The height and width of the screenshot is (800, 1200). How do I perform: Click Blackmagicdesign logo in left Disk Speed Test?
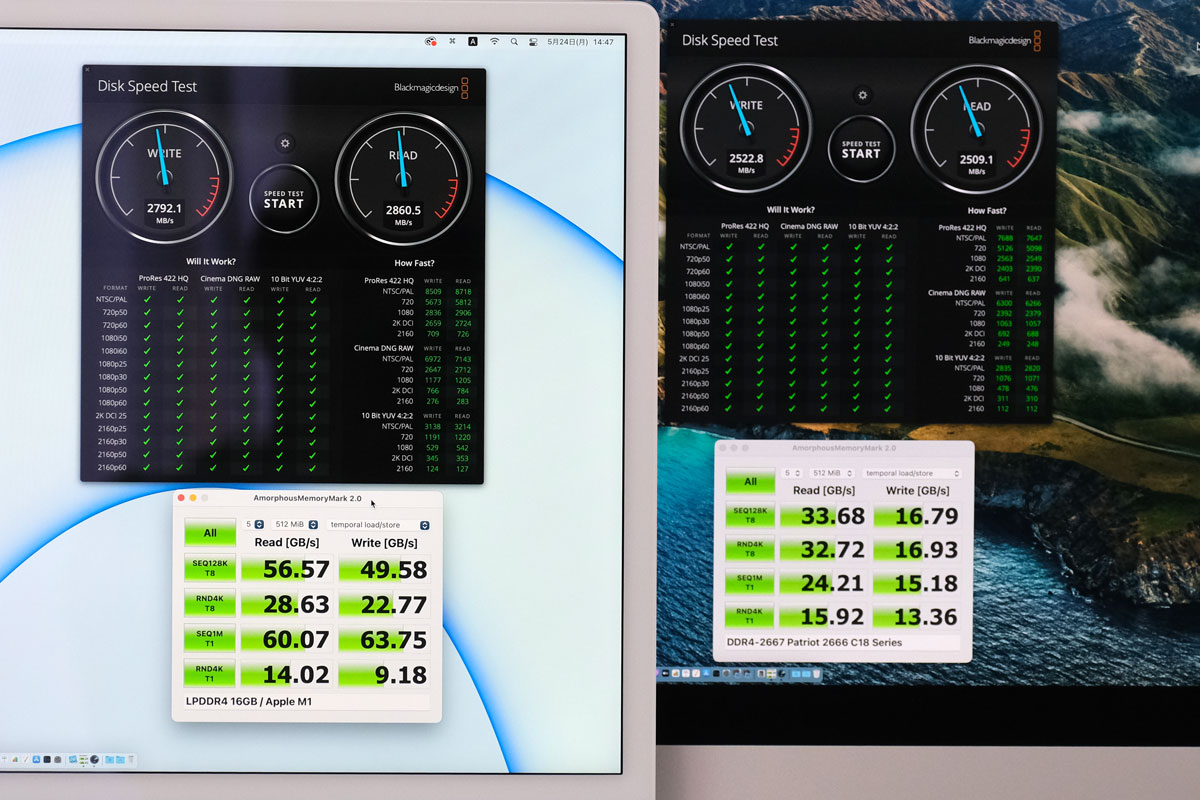click(429, 86)
